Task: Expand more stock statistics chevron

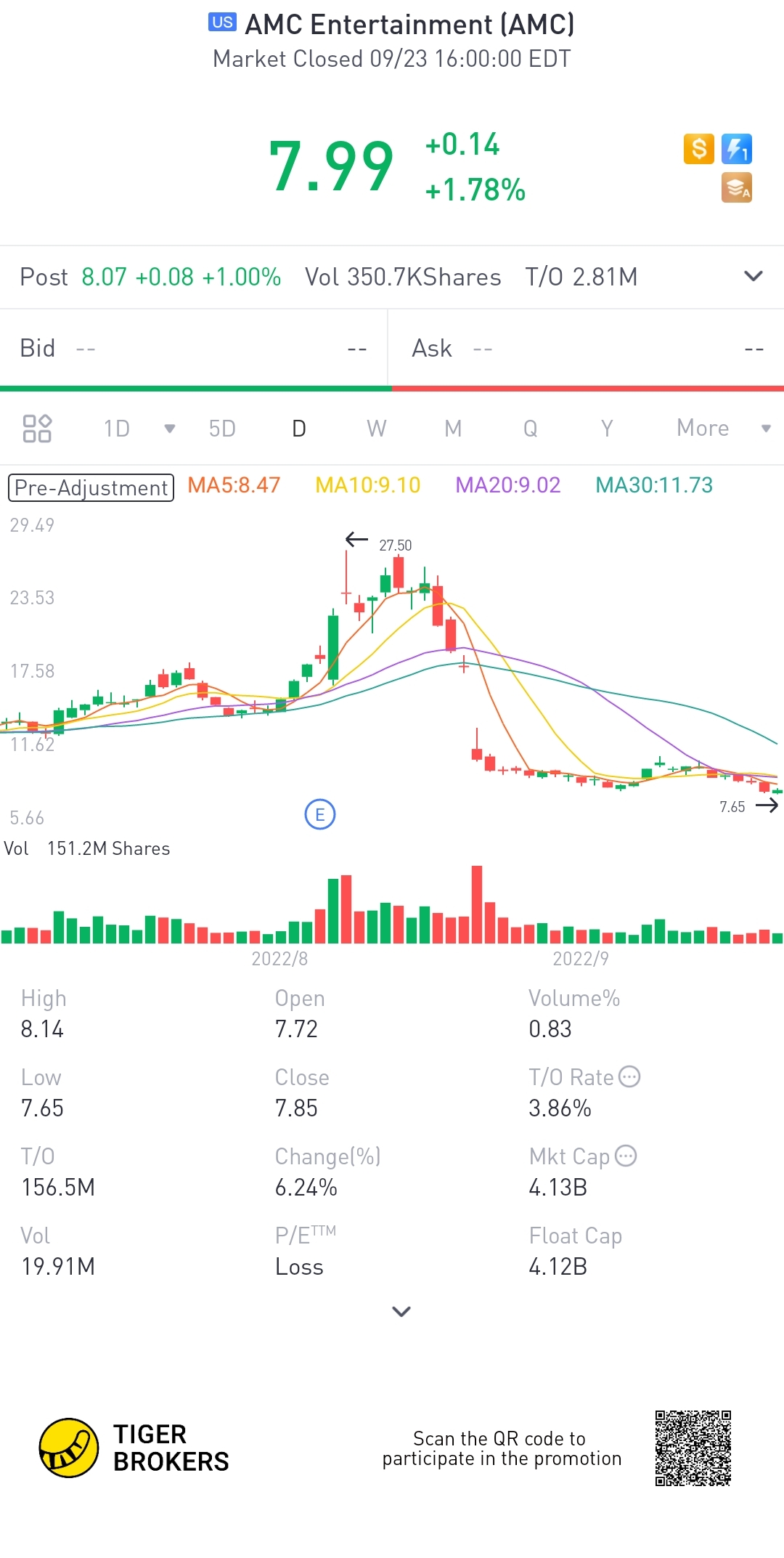Action: [x=401, y=1311]
